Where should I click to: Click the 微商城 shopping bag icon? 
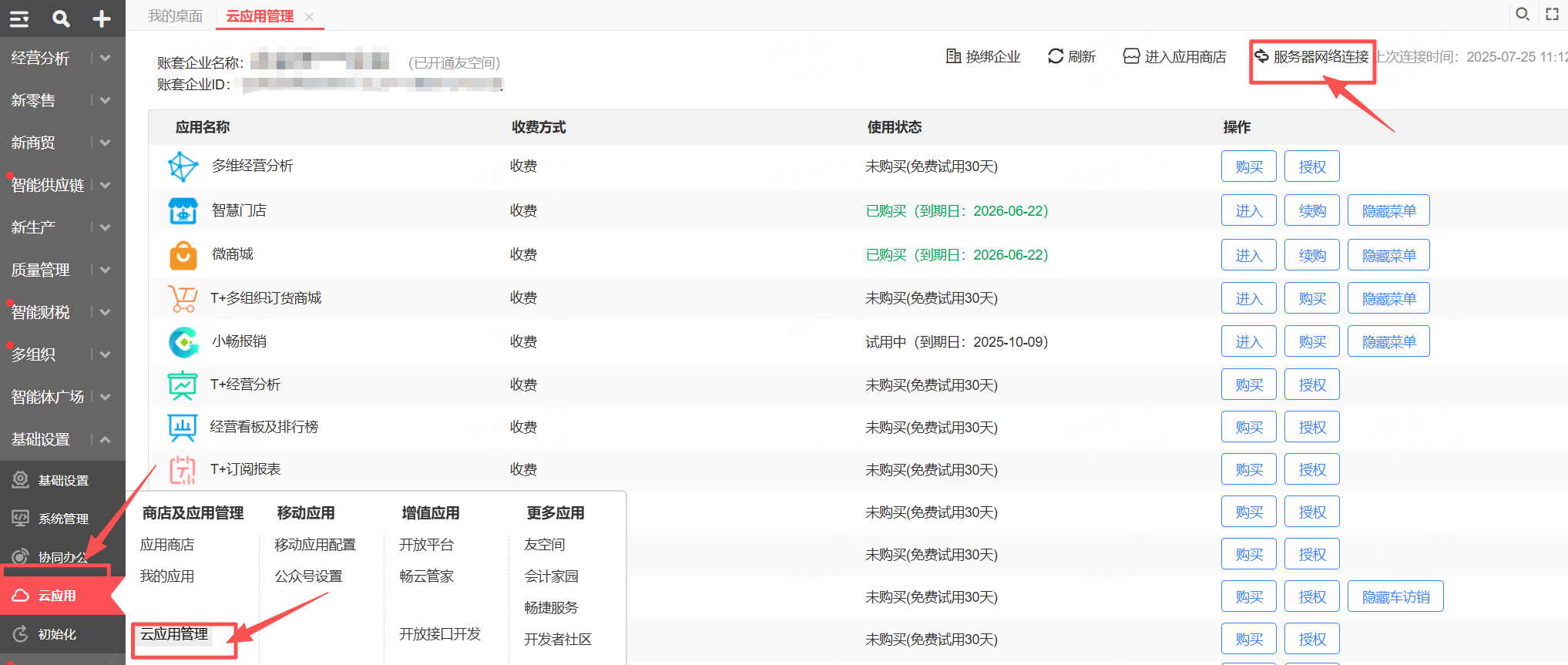(x=183, y=254)
